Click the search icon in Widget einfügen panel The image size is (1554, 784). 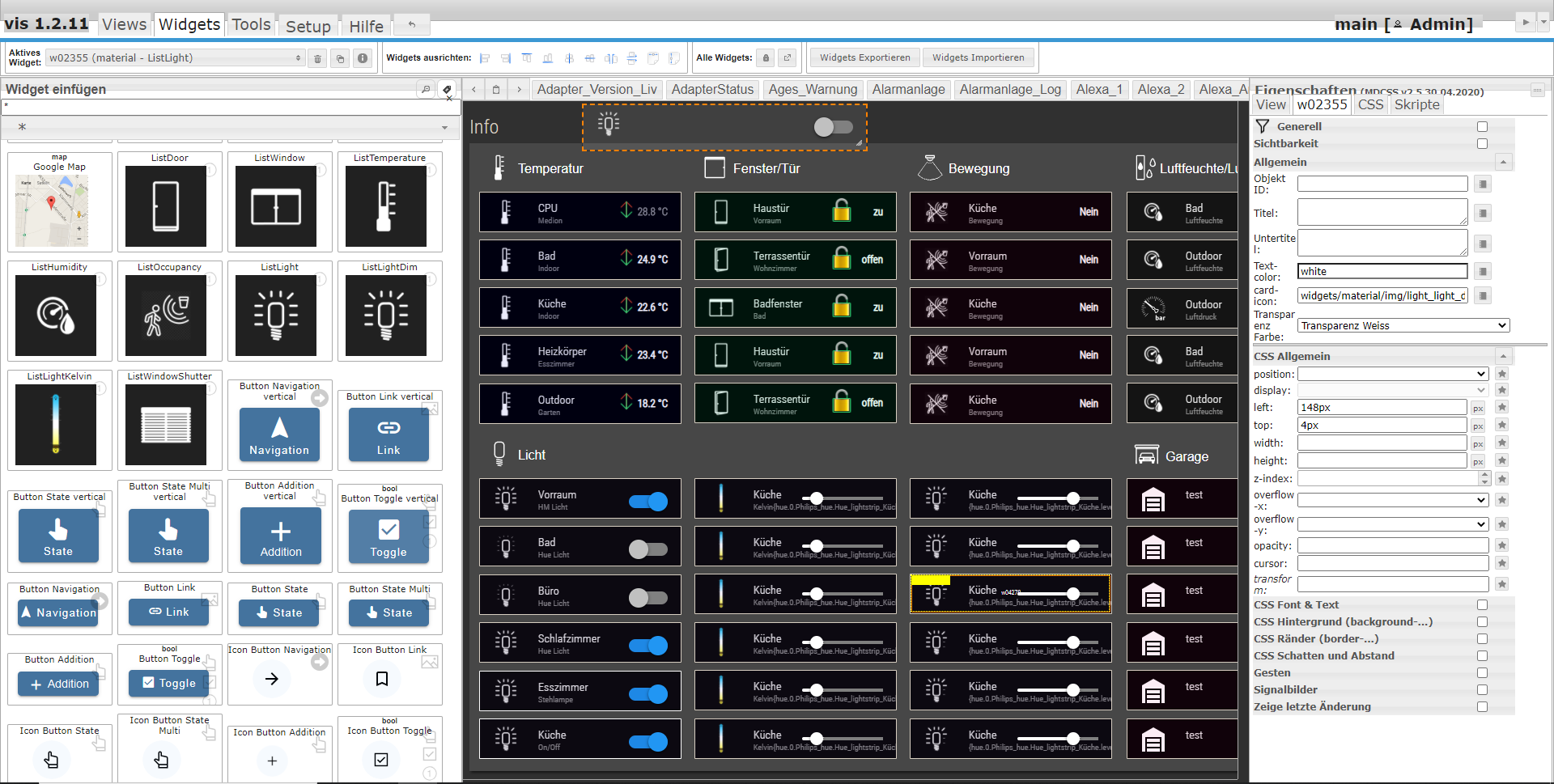pyautogui.click(x=426, y=89)
